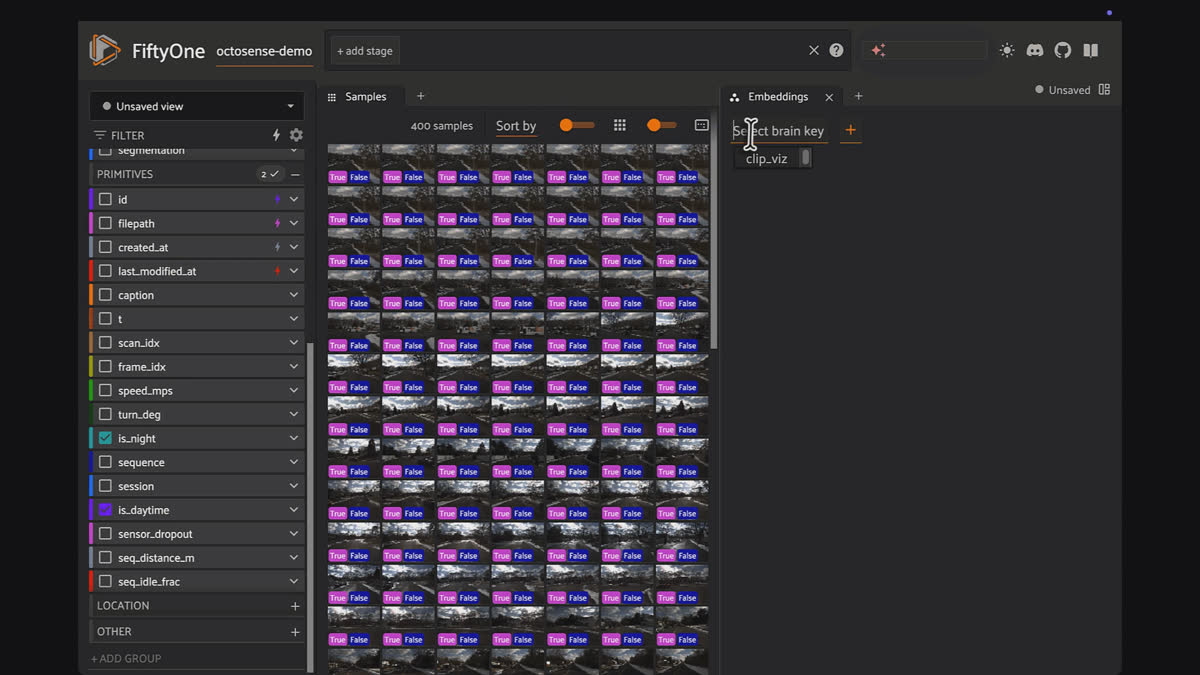The height and width of the screenshot is (675, 1200).
Task: Add a new panel next to Embeddings tab
Action: (x=858, y=96)
